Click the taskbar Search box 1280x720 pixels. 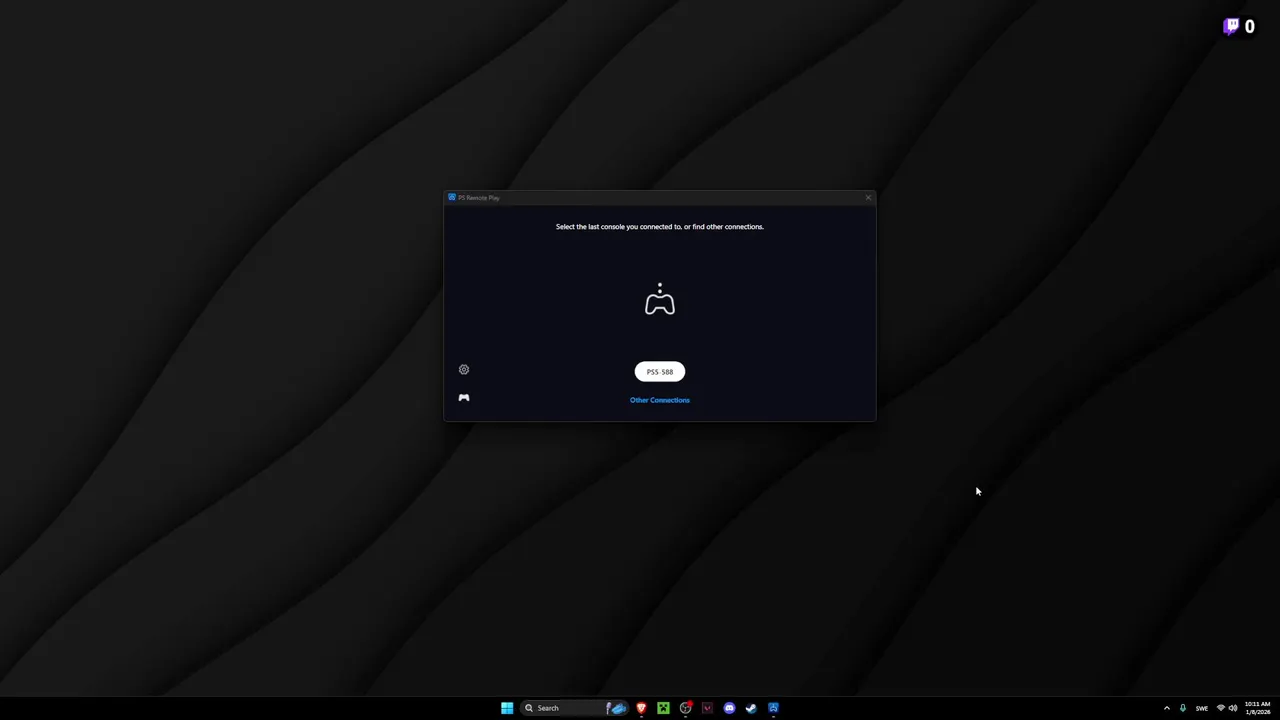(574, 708)
